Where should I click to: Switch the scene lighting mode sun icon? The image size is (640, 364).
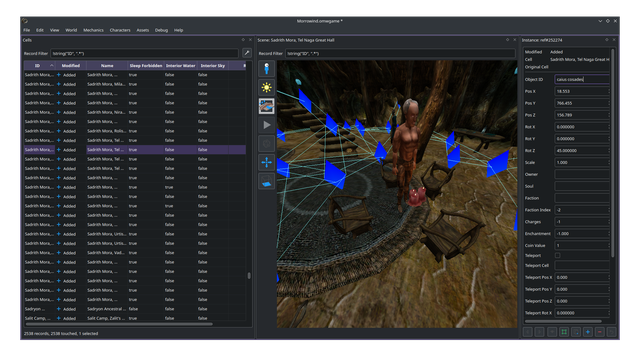[267, 87]
